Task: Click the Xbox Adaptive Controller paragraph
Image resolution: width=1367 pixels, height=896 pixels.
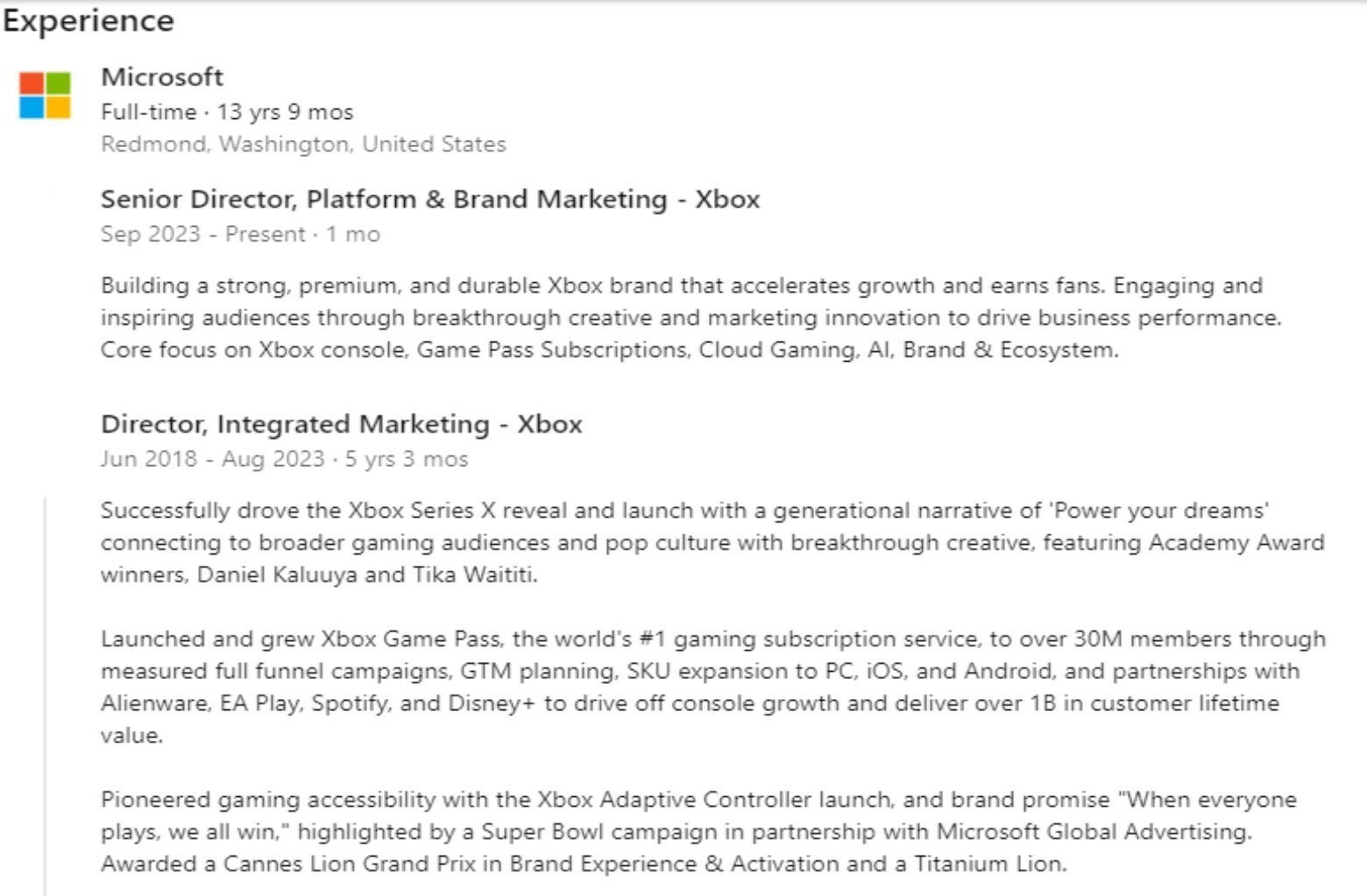Action: 698,831
